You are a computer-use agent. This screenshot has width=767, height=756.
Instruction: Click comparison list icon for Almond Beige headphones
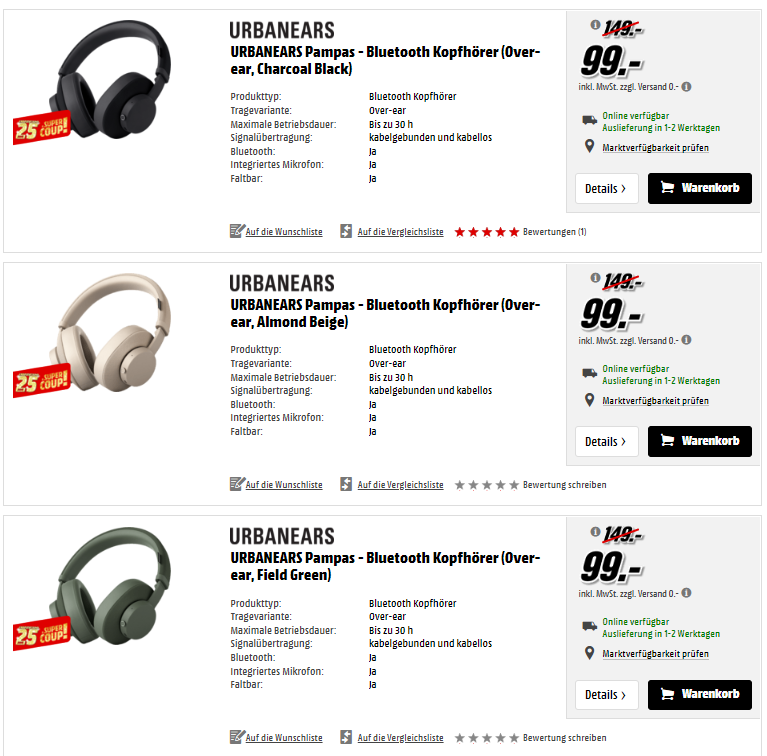pos(346,484)
